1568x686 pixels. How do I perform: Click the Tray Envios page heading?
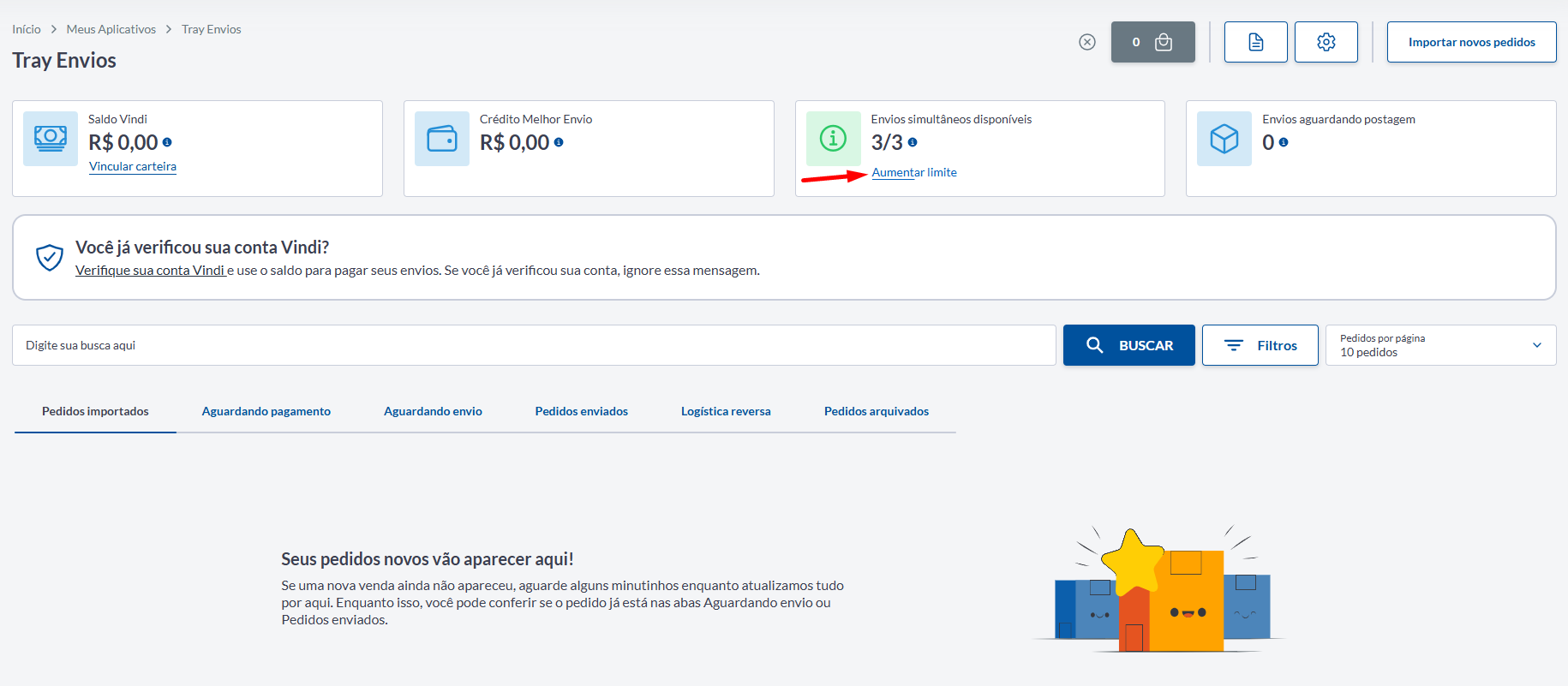pos(64,60)
